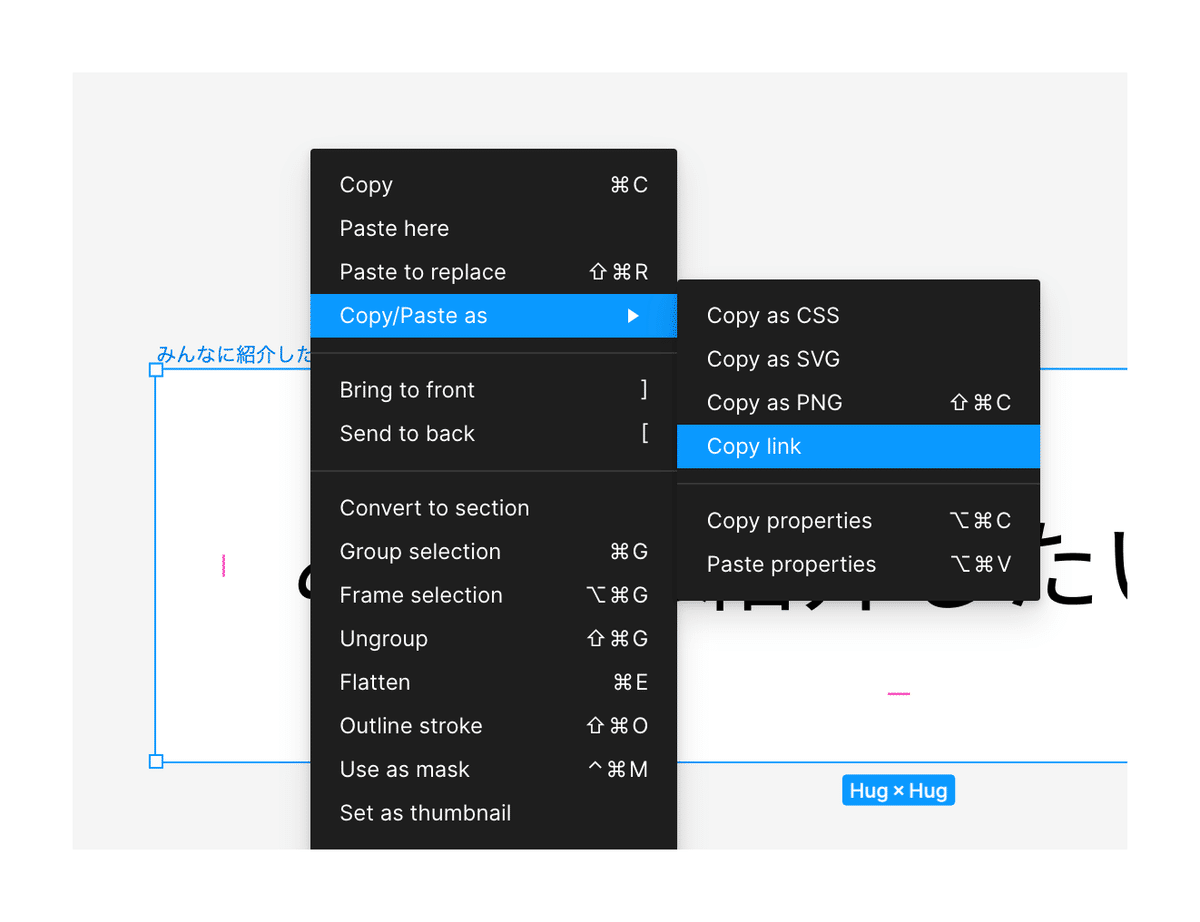This screenshot has width=1200, height=922.
Task: Click Frame selection
Action: 494,595
